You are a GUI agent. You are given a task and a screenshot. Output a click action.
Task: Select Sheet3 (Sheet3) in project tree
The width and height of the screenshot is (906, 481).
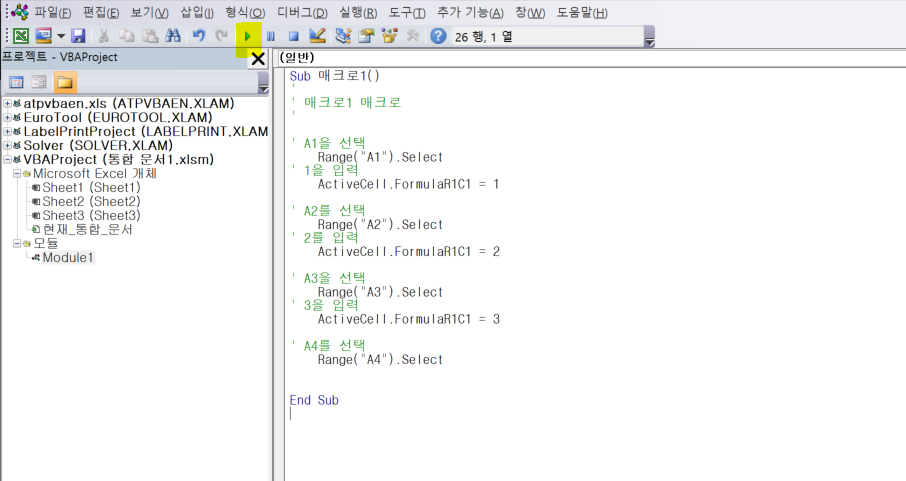point(91,215)
